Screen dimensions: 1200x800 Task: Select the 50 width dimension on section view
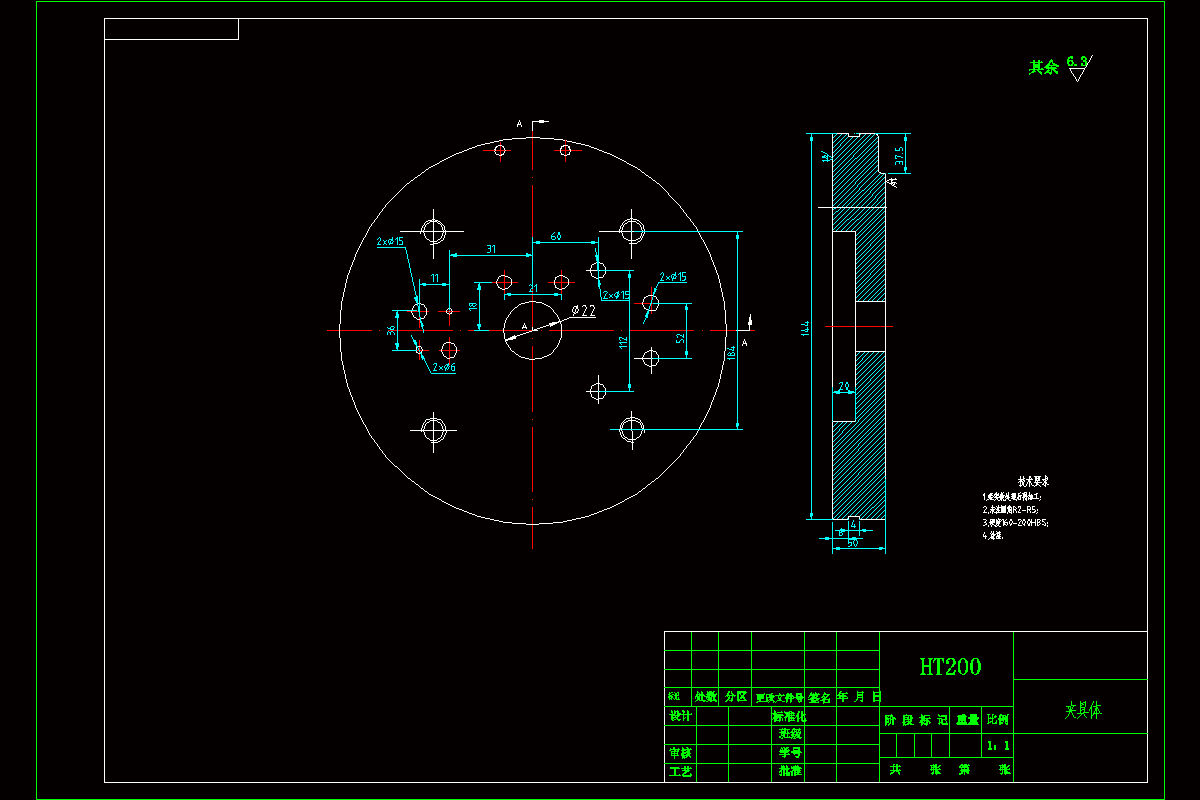pyautogui.click(x=852, y=543)
